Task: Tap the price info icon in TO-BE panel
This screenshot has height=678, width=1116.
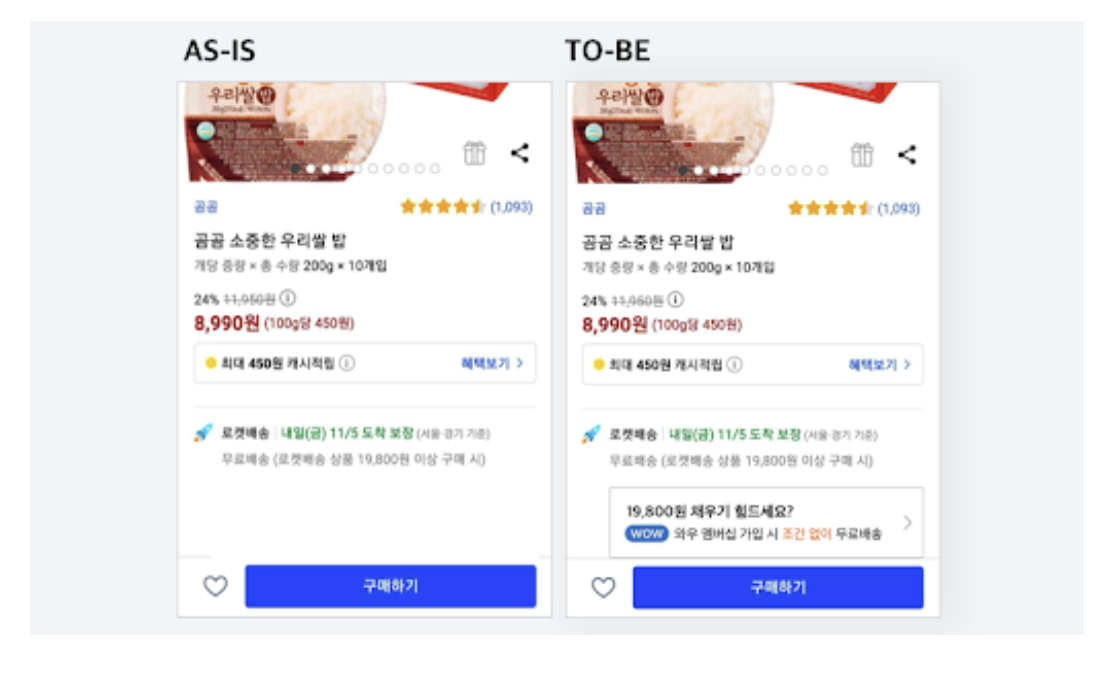Action: [x=675, y=299]
